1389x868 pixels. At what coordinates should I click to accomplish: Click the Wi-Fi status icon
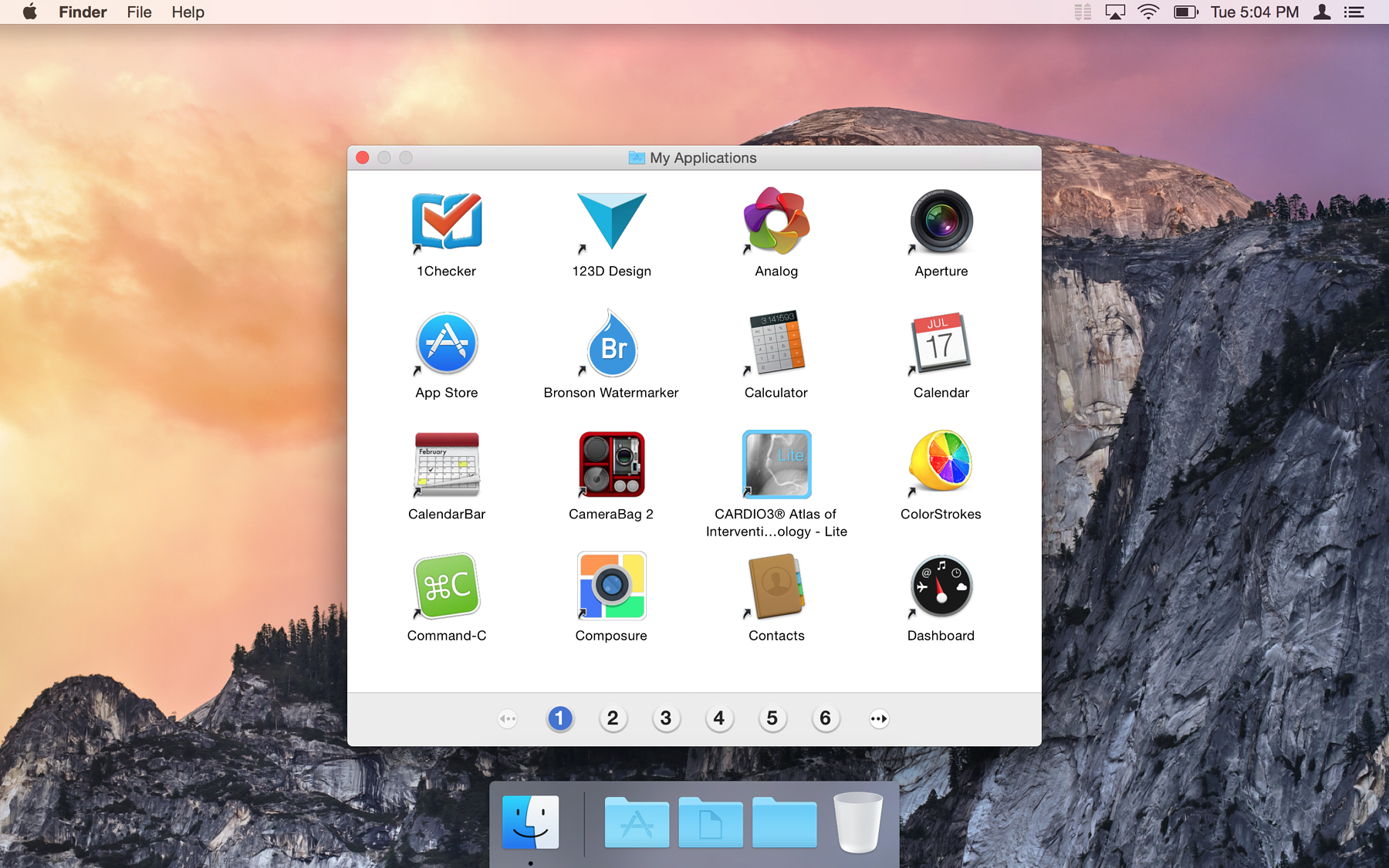click(1148, 12)
